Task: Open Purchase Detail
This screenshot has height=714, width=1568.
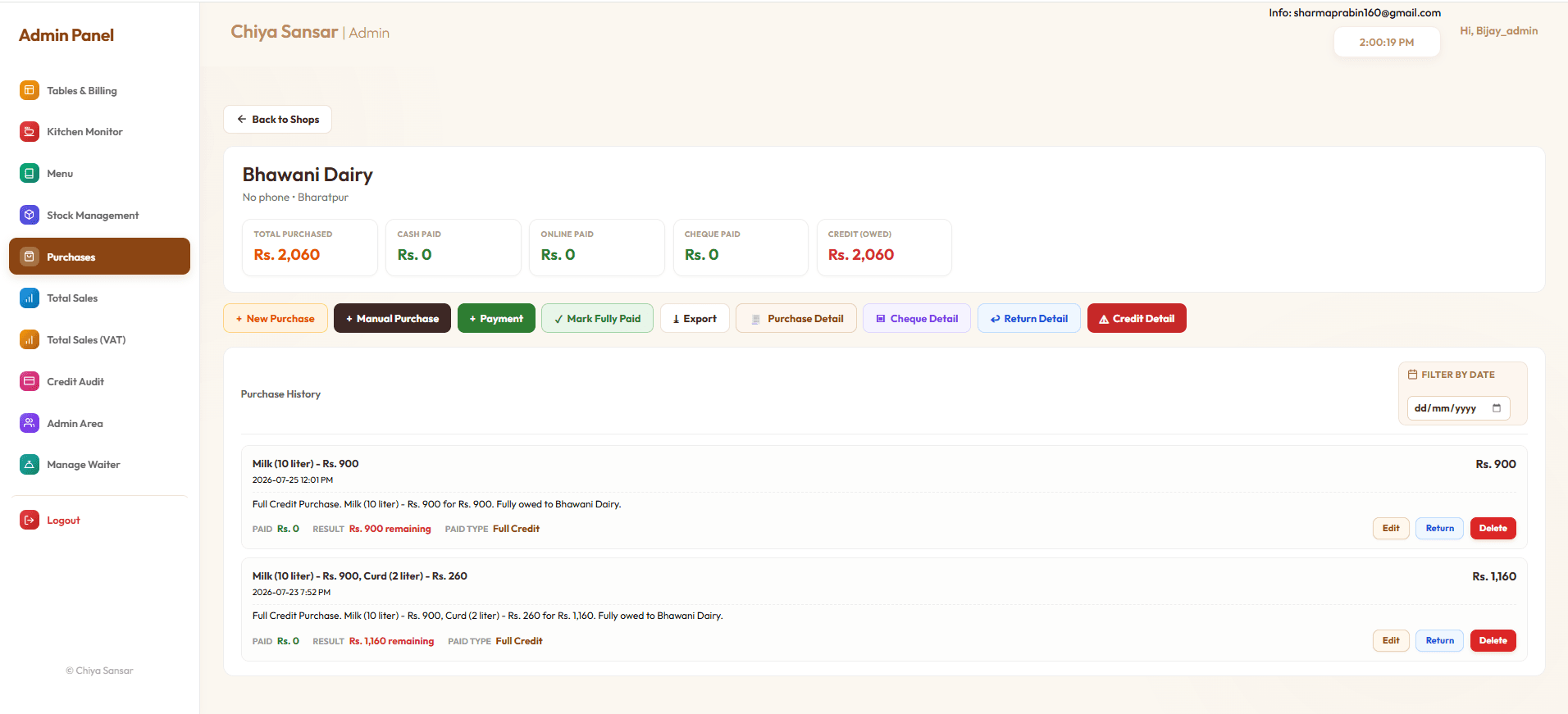Action: [796, 318]
